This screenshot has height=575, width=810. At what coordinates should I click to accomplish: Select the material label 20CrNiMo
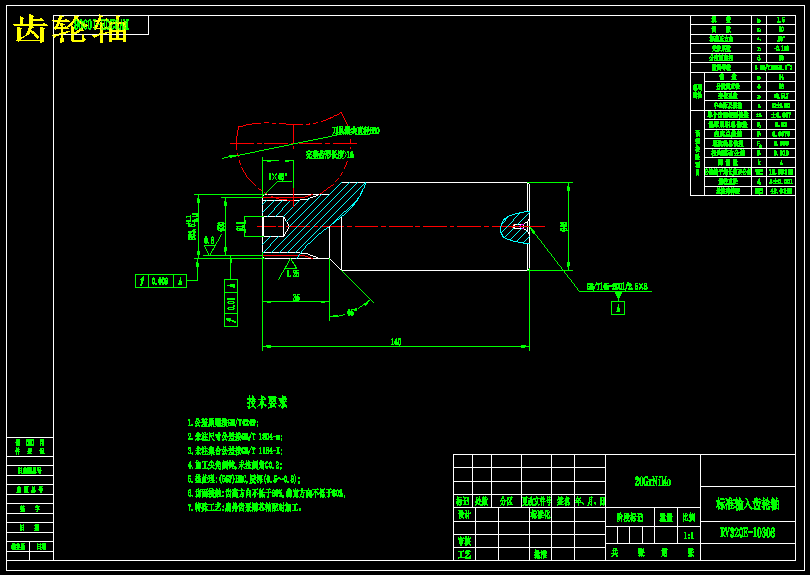click(652, 481)
